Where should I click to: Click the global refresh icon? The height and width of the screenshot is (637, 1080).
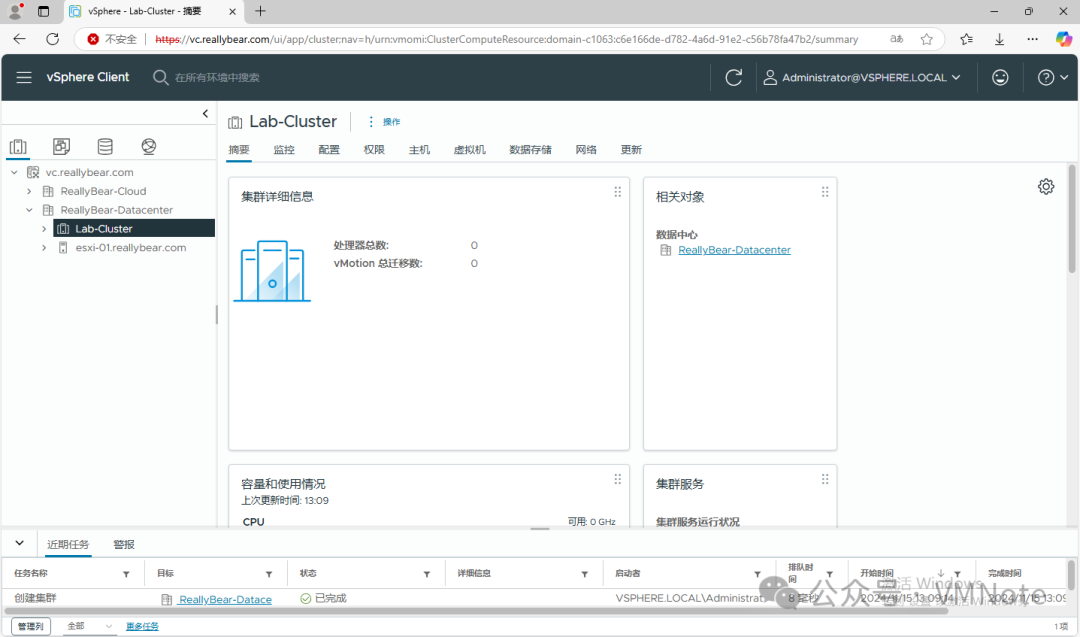734,77
